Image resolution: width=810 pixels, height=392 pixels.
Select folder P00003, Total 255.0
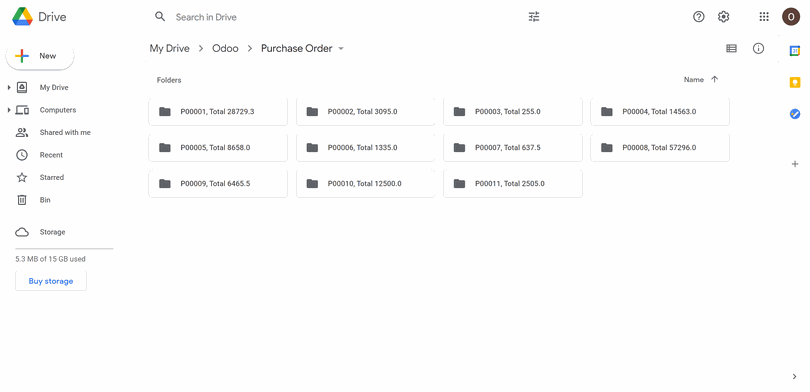click(x=513, y=112)
